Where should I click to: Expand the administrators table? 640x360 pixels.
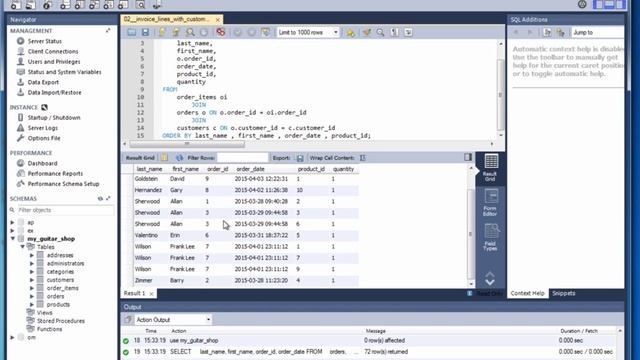coord(32,263)
